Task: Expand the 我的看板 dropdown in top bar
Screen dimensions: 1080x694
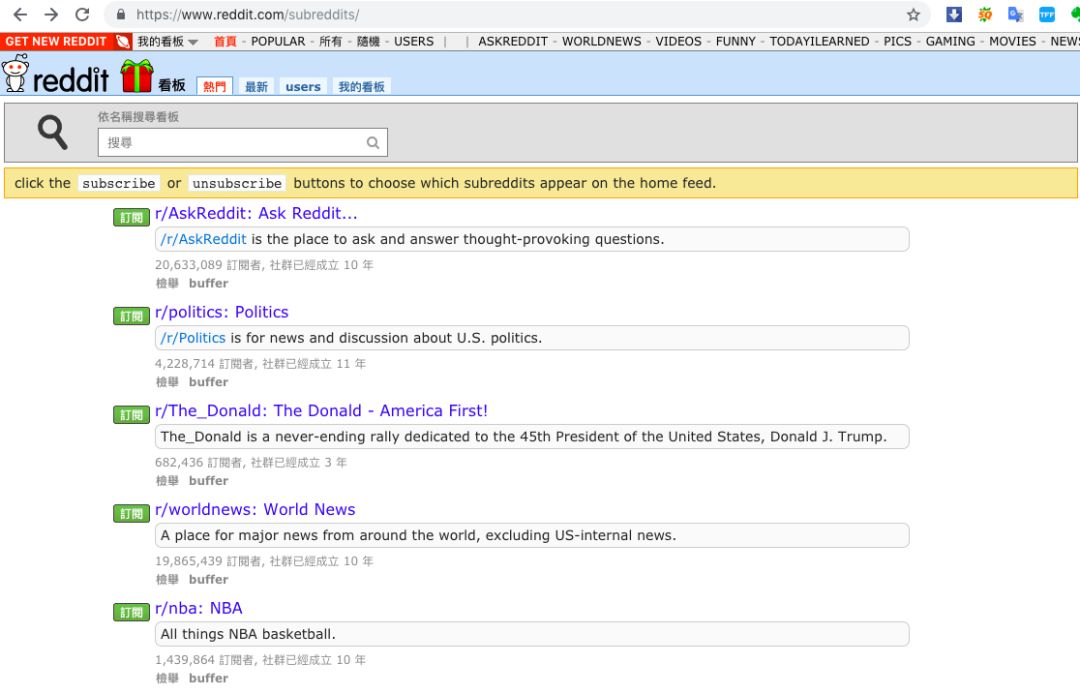Action: [x=167, y=42]
